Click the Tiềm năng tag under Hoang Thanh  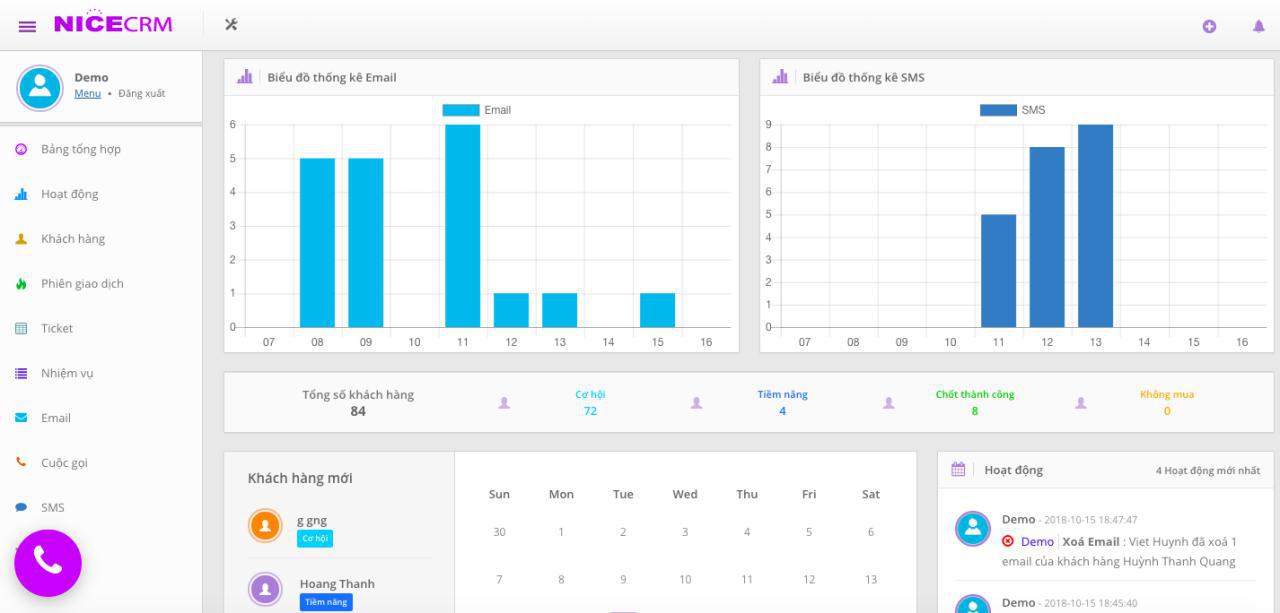pos(326,602)
